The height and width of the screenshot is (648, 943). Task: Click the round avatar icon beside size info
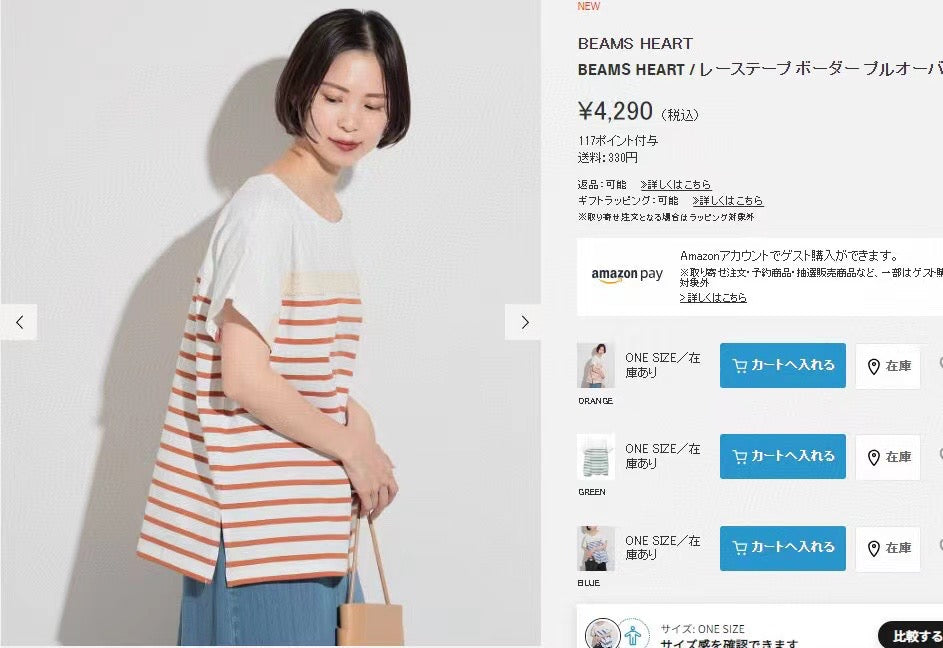602,634
